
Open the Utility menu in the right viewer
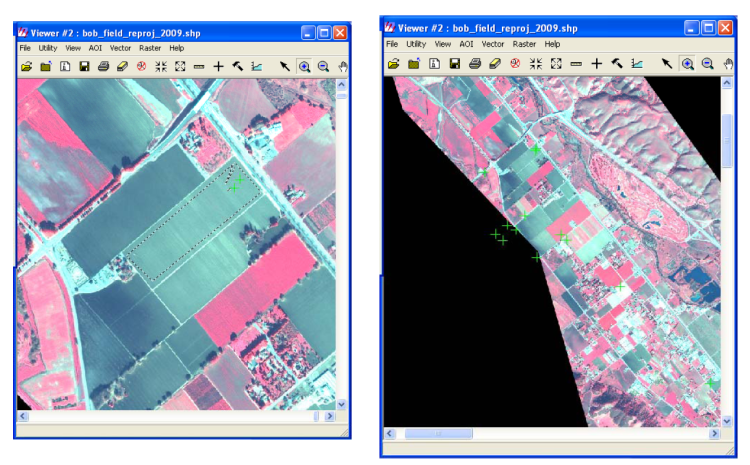coord(416,44)
